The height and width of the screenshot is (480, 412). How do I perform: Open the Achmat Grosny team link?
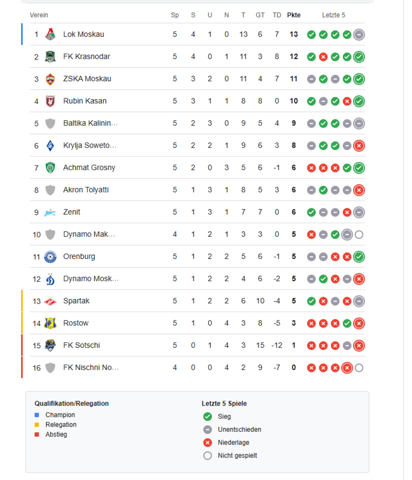click(x=89, y=167)
